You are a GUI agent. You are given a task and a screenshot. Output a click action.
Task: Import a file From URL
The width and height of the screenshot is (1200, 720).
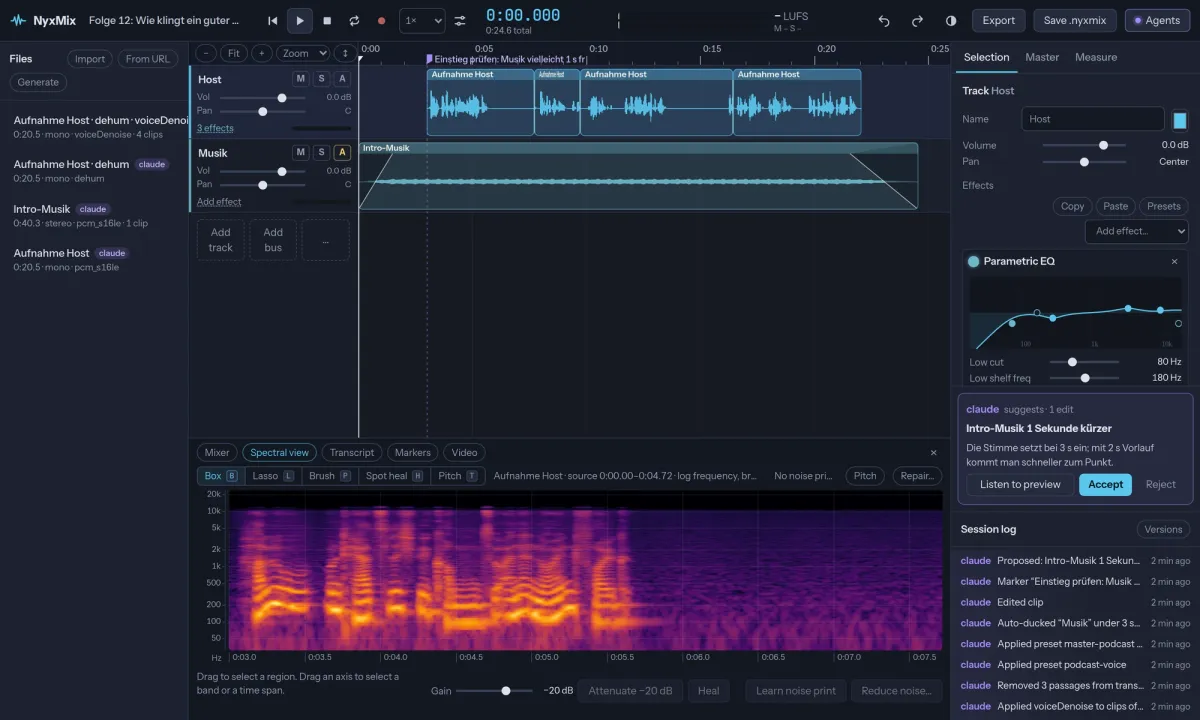click(147, 59)
